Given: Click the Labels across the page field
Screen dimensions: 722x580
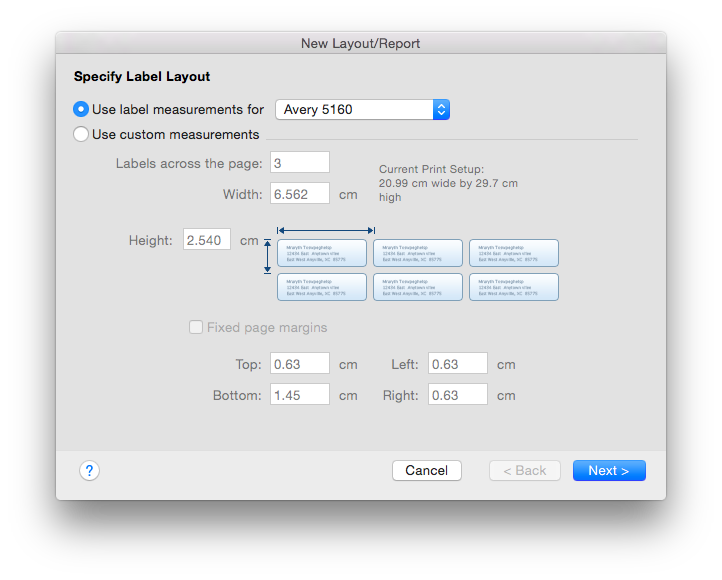Looking at the screenshot, I should click(300, 162).
